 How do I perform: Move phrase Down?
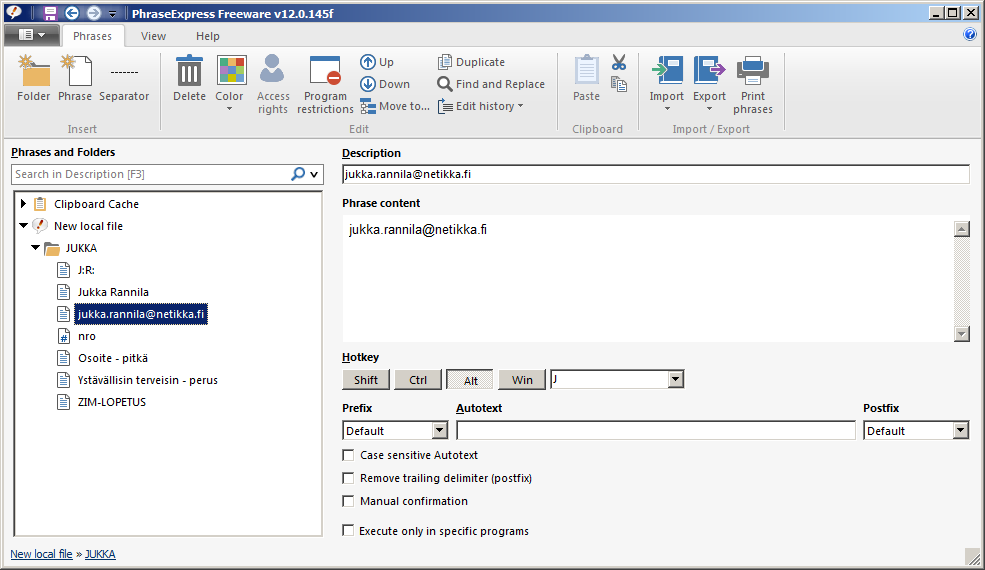coord(384,84)
